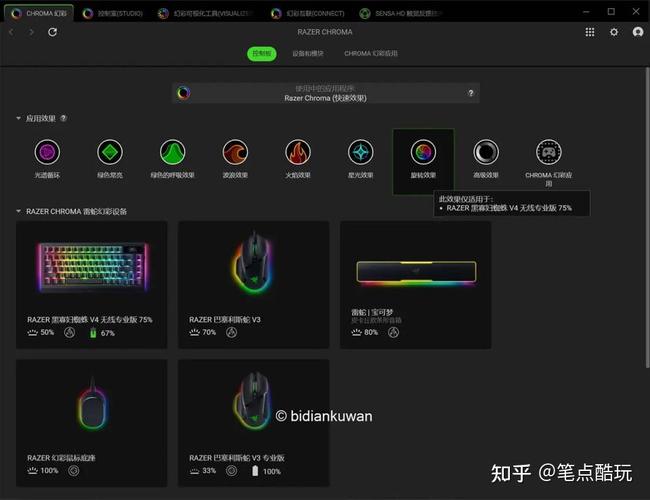Screen dimensions: 650x500
Task: Open the CHROMA apps game controller icon
Action: click(548, 152)
